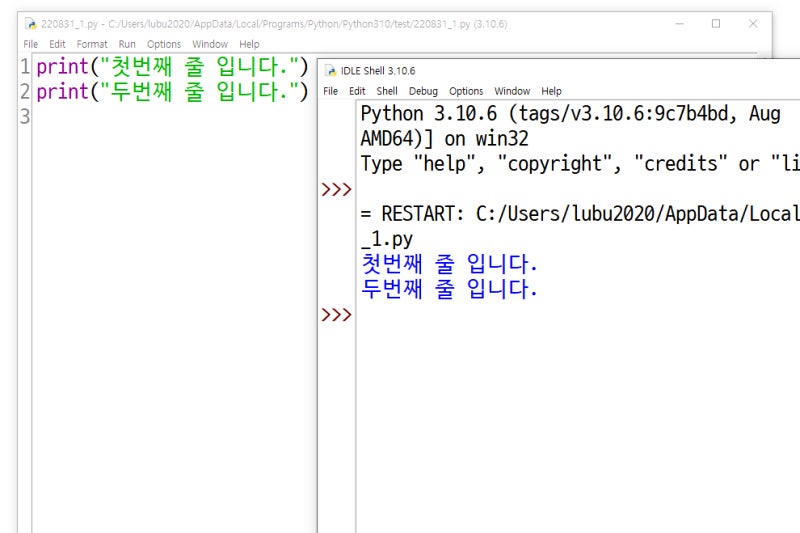Open File menu in IDLE Shell

[x=330, y=91]
